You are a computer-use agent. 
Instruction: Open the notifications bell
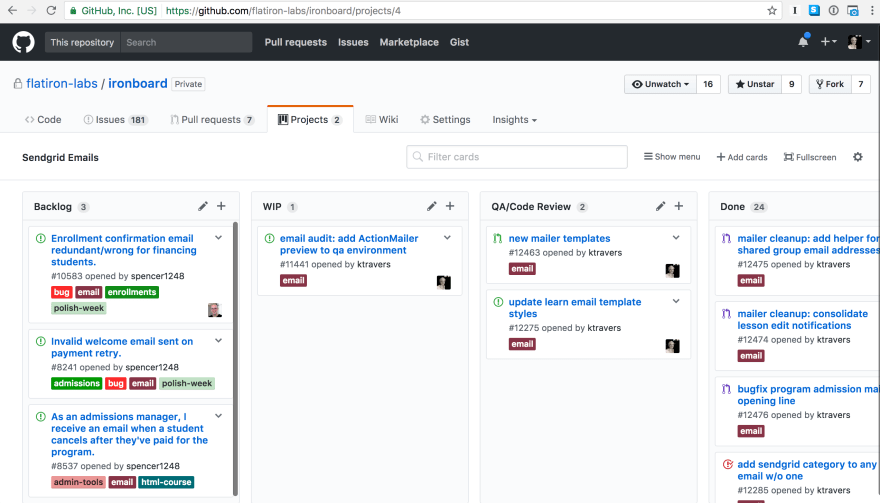803,42
